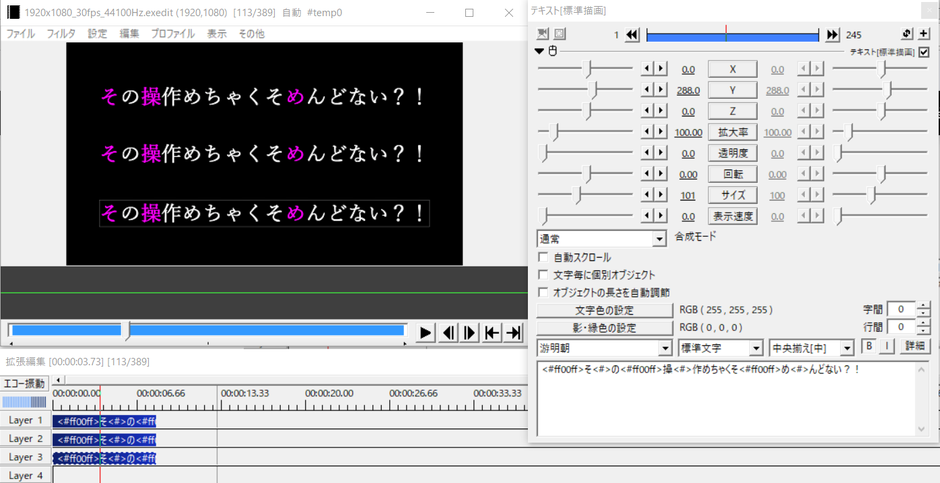Open the 標準文字 text style dropdown

click(720, 348)
